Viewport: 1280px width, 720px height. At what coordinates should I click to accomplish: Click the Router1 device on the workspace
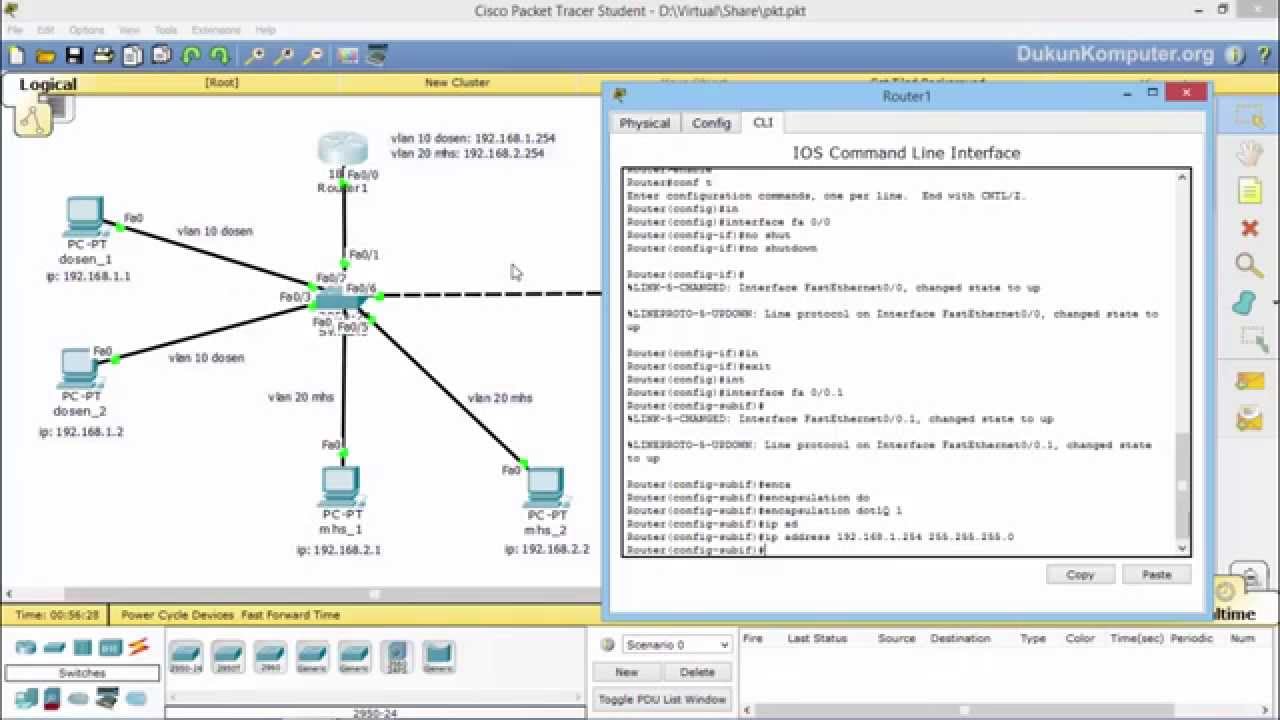(x=343, y=150)
